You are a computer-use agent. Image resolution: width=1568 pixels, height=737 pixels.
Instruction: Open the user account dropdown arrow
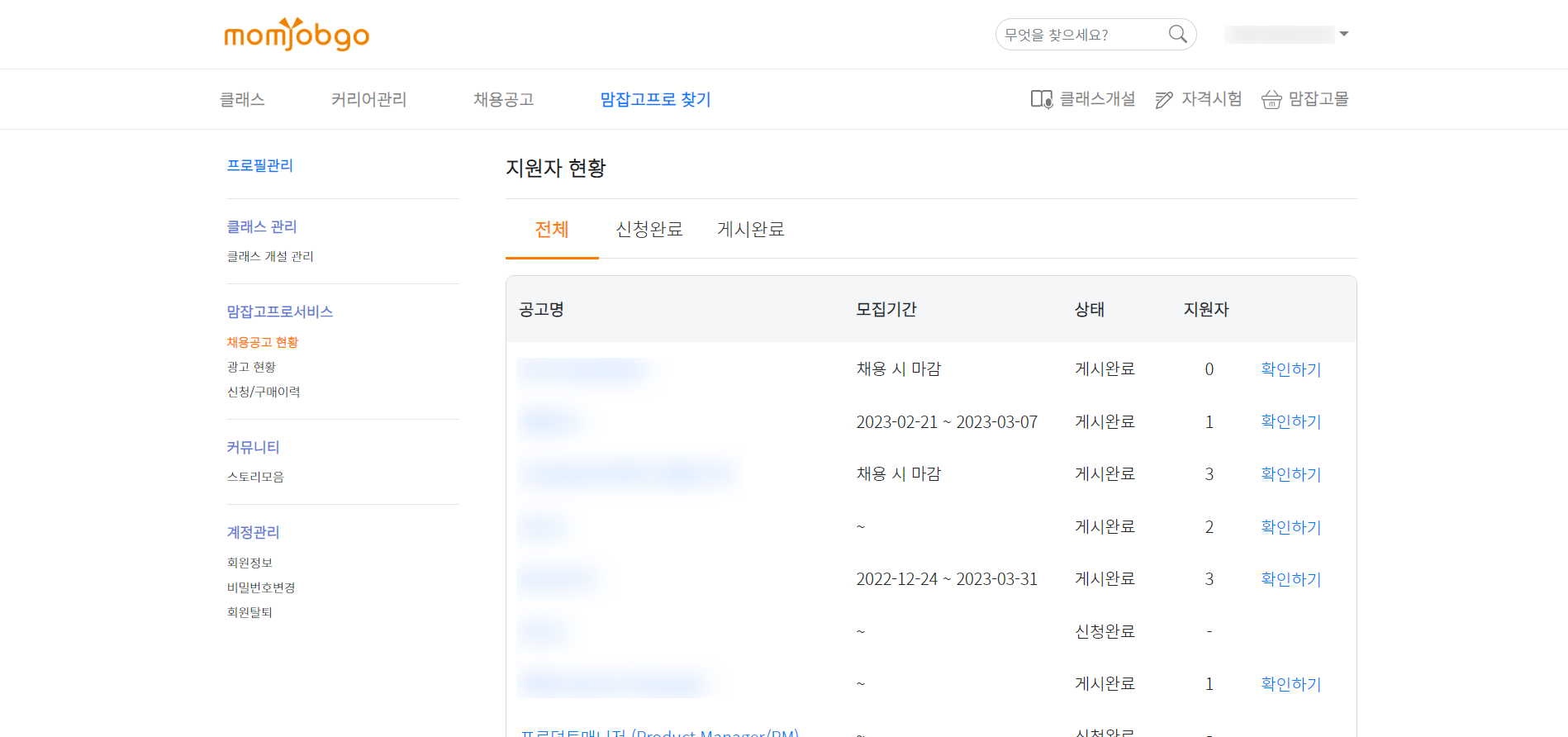1344,34
